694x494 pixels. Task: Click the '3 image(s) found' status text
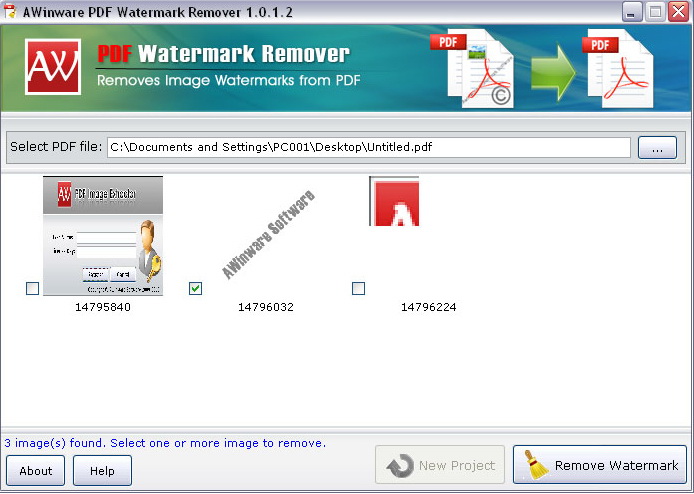pos(165,443)
